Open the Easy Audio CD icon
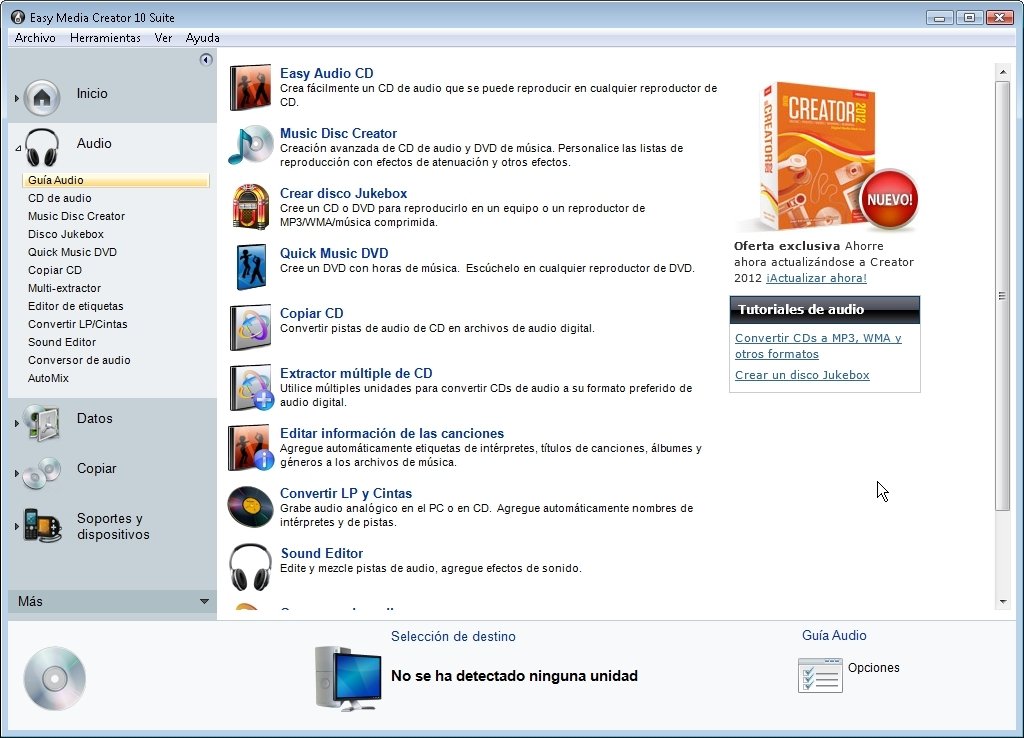1024x738 pixels. pos(250,87)
